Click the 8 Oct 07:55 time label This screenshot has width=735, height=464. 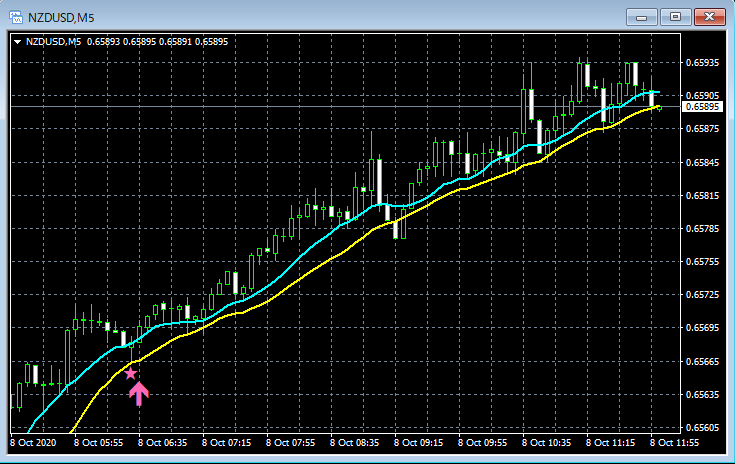(290, 442)
